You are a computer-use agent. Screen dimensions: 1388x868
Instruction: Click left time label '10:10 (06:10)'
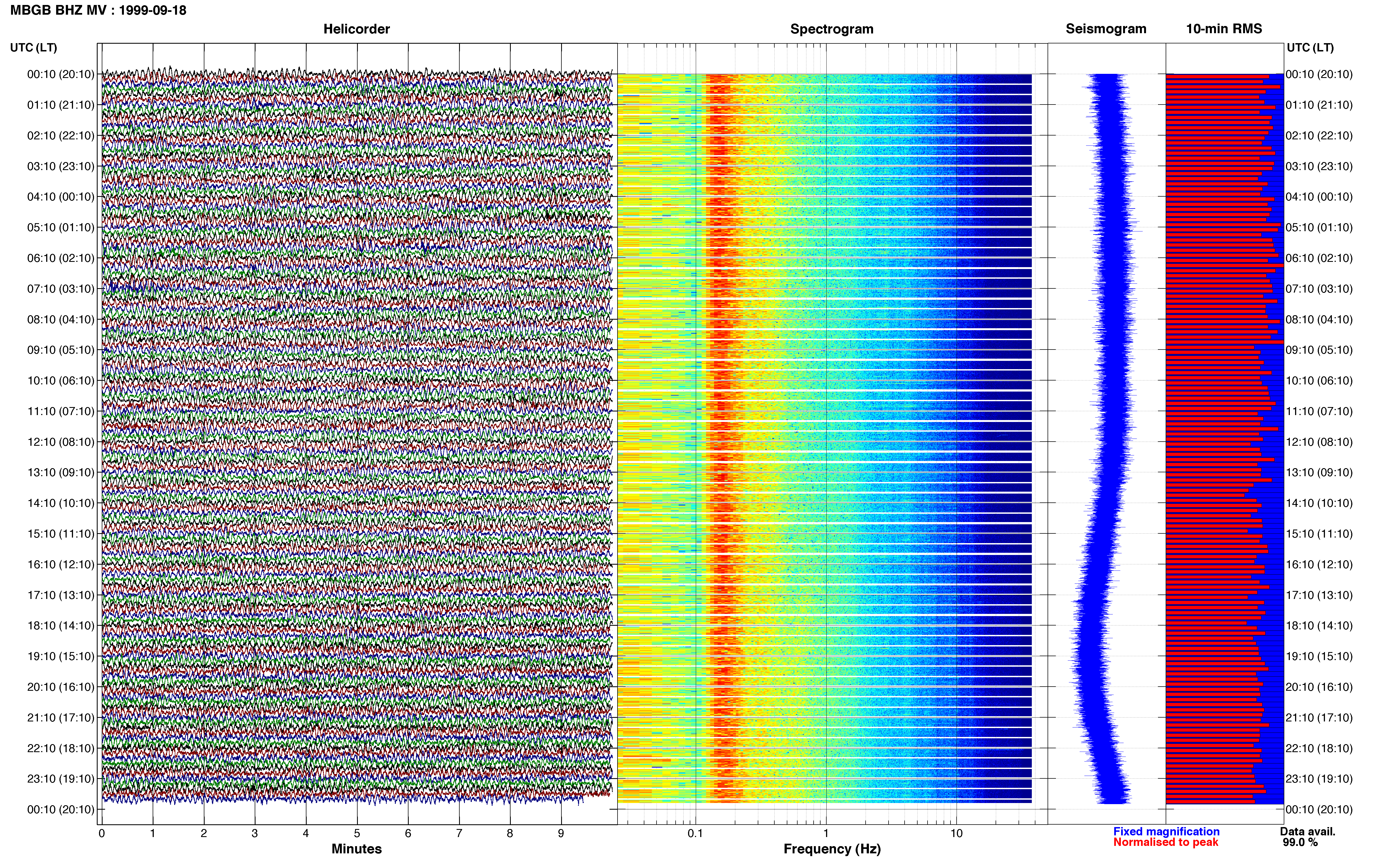tap(61, 380)
